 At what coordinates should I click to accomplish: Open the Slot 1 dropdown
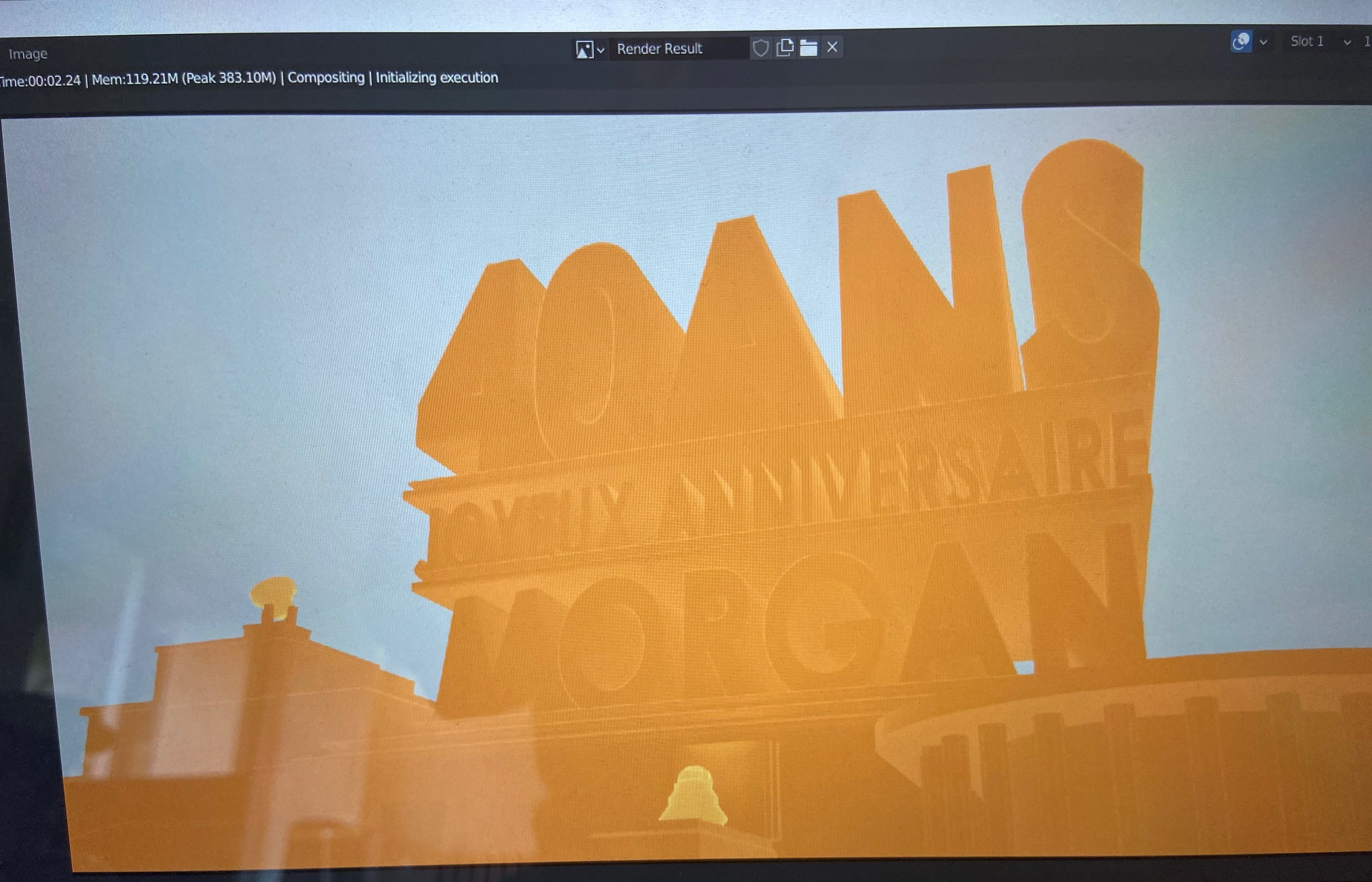[x=1319, y=42]
